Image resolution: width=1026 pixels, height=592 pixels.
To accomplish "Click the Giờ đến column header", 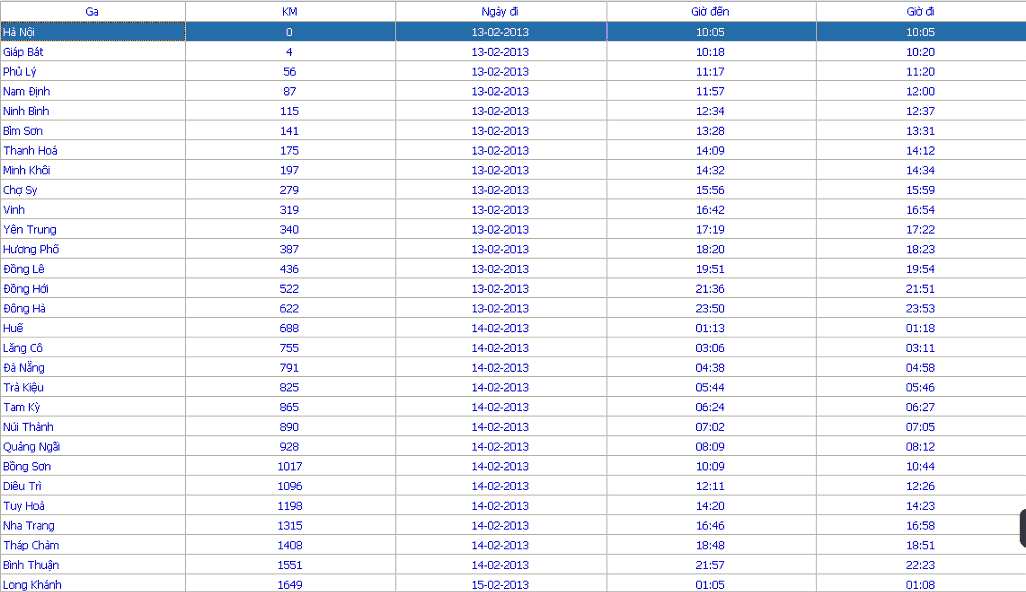I will (x=711, y=11).
